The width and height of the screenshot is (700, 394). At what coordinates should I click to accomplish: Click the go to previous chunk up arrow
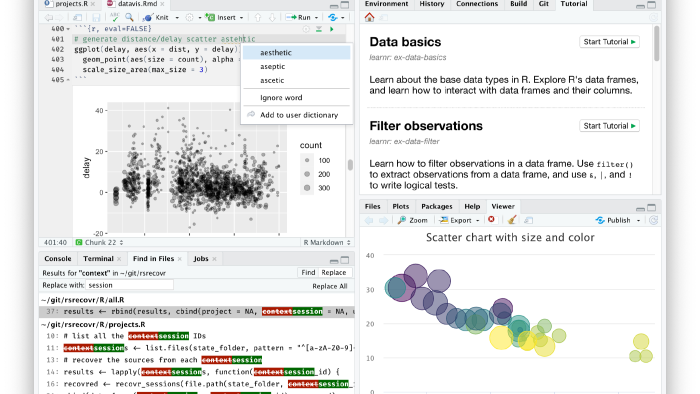point(258,18)
